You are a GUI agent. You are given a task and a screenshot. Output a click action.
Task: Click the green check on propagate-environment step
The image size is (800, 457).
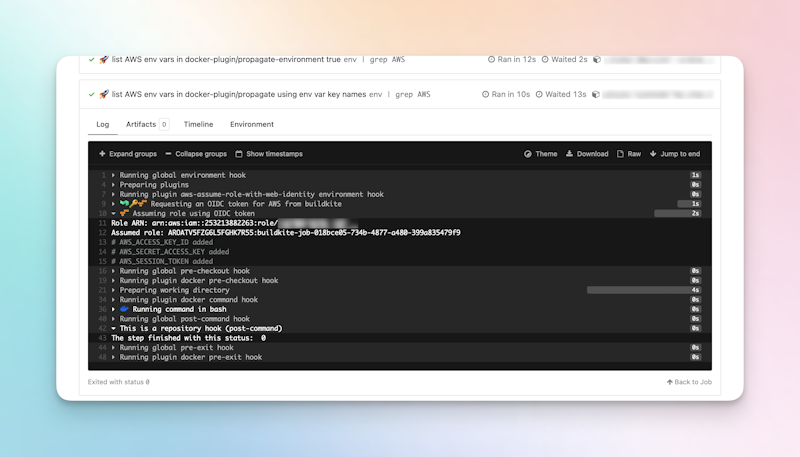pyautogui.click(x=91, y=60)
